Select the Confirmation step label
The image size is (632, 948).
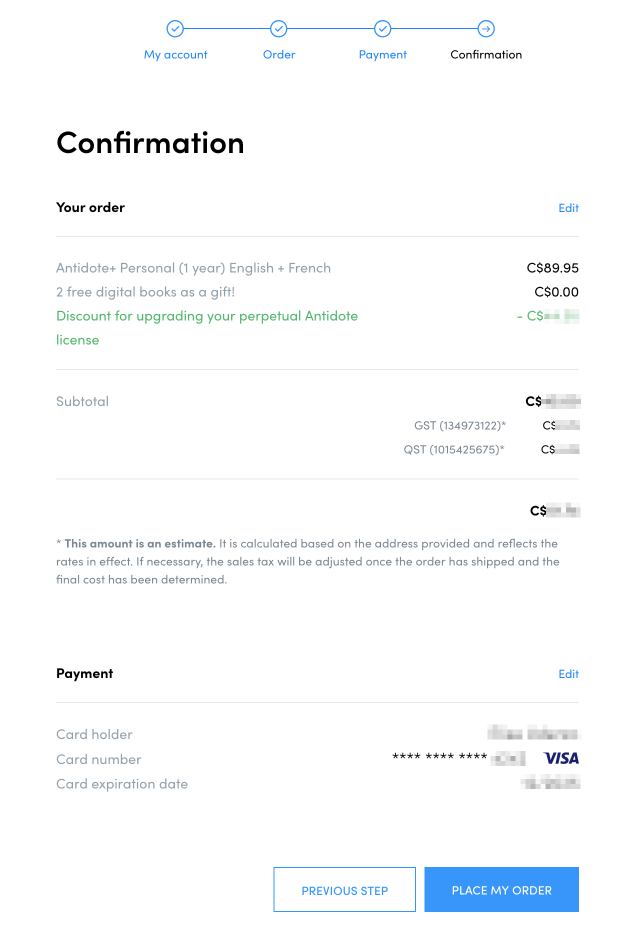click(486, 55)
